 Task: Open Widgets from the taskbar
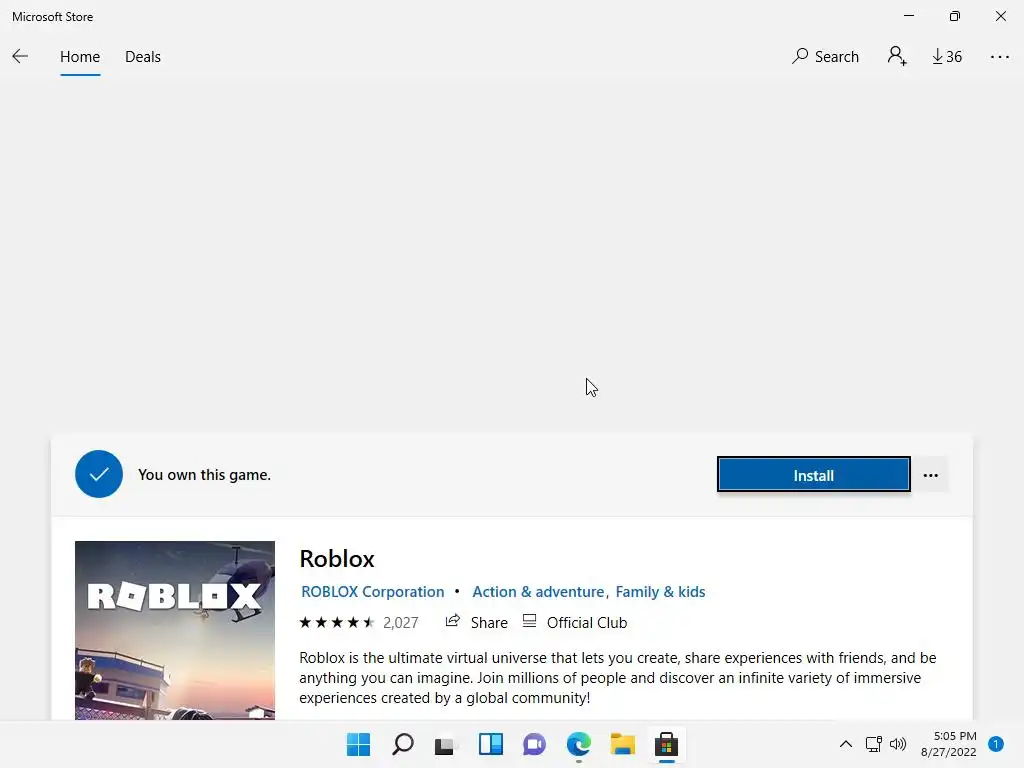pos(490,744)
